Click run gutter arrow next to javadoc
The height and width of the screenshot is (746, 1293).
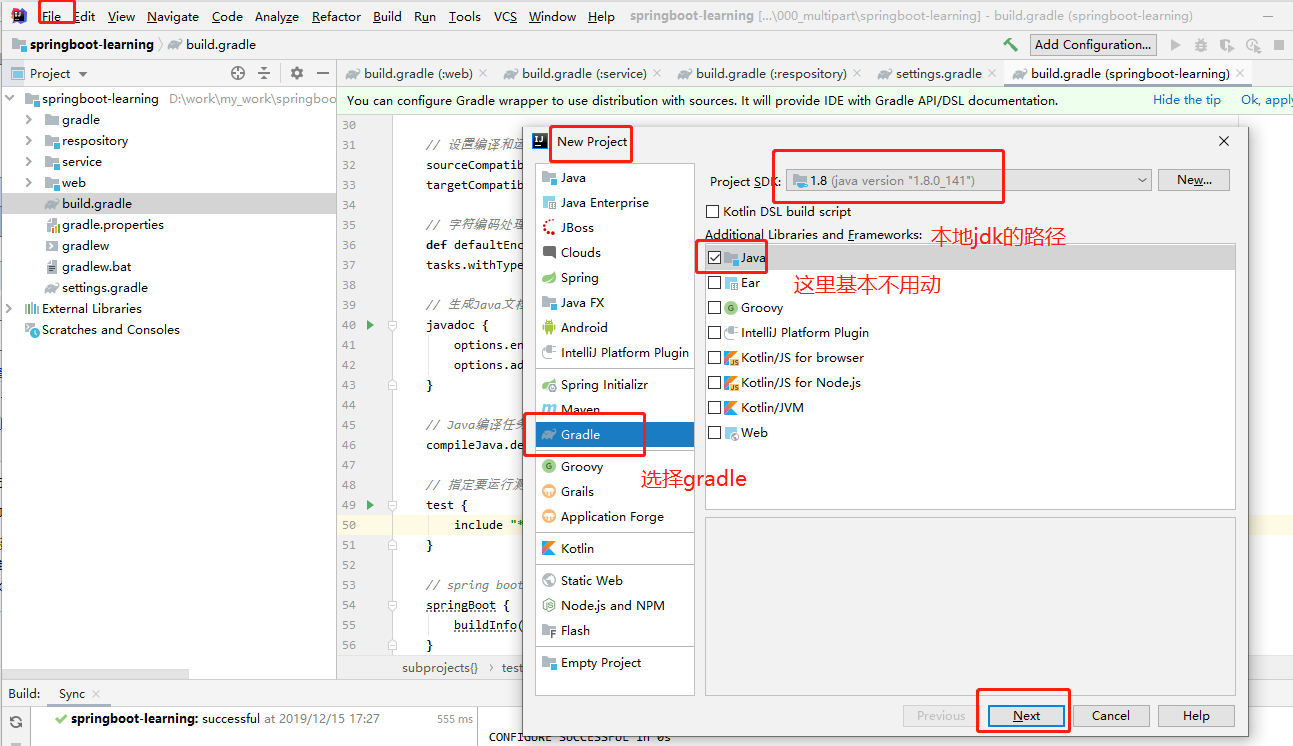pyautogui.click(x=371, y=325)
